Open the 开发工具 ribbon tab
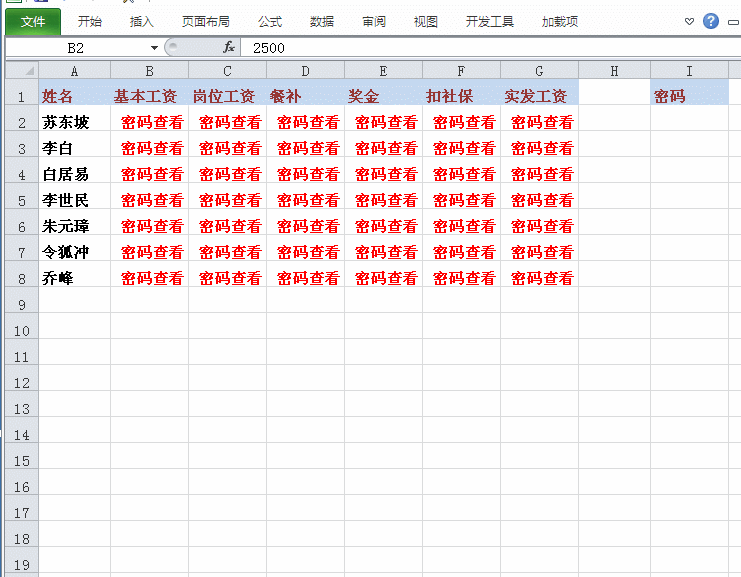Image resolution: width=741 pixels, height=577 pixels. click(490, 22)
